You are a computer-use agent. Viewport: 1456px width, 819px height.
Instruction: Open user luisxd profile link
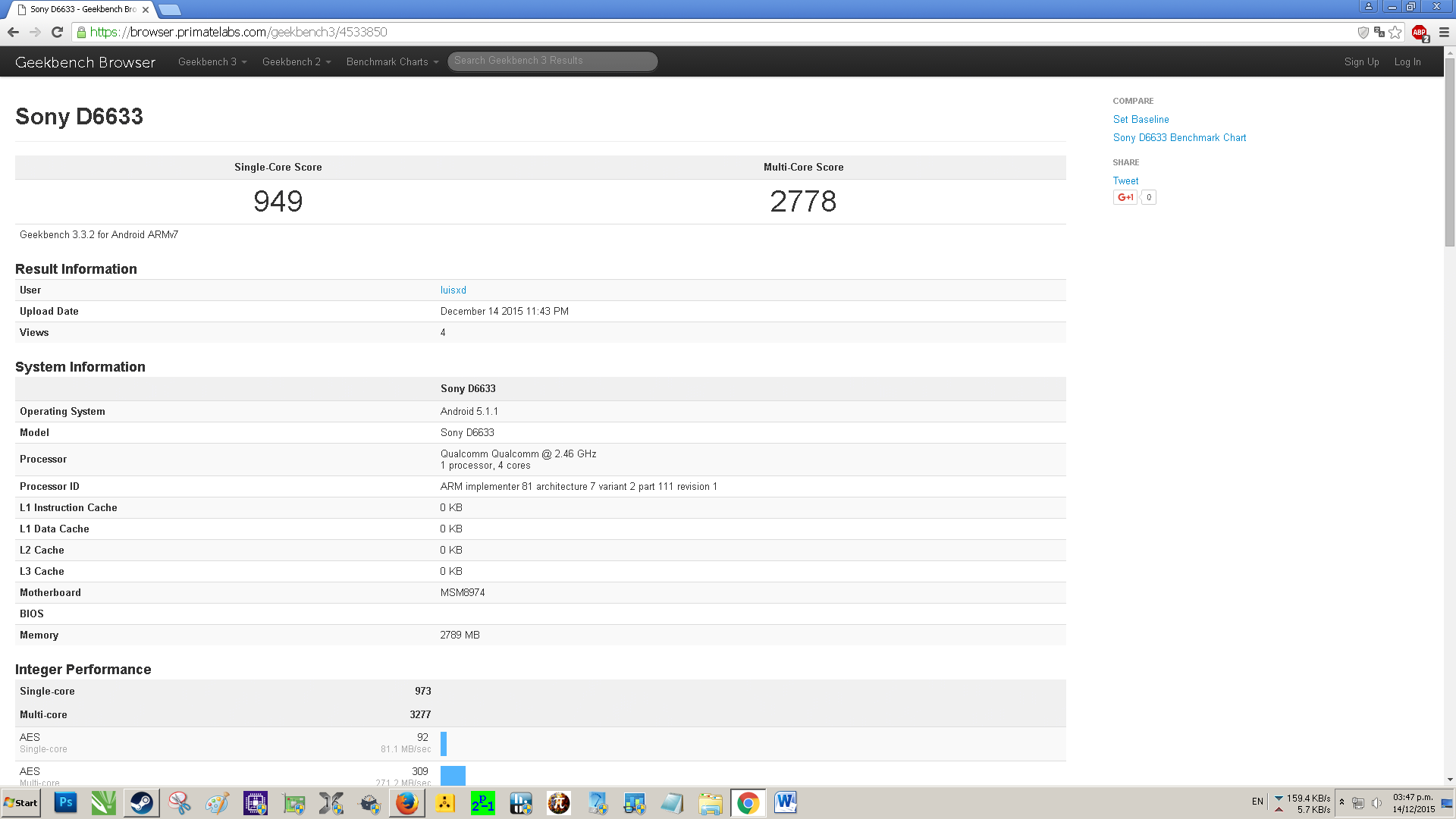(453, 290)
